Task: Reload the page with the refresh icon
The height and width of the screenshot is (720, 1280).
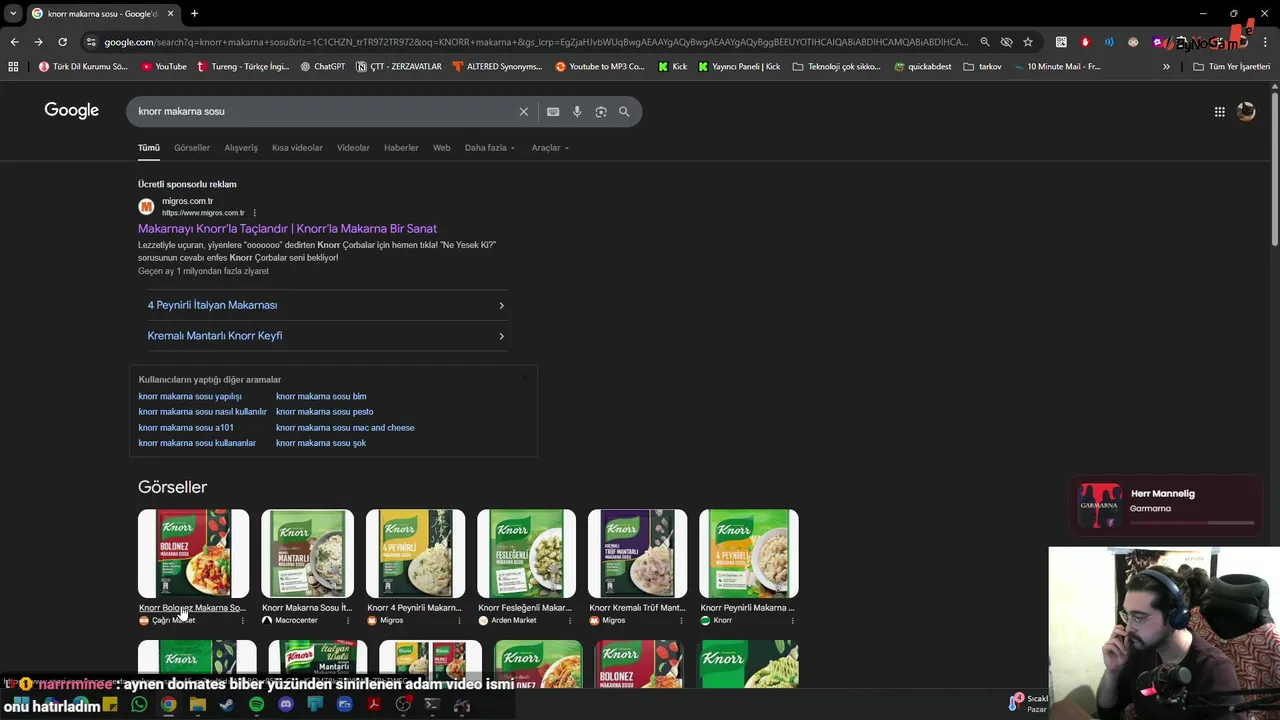Action: (x=62, y=42)
